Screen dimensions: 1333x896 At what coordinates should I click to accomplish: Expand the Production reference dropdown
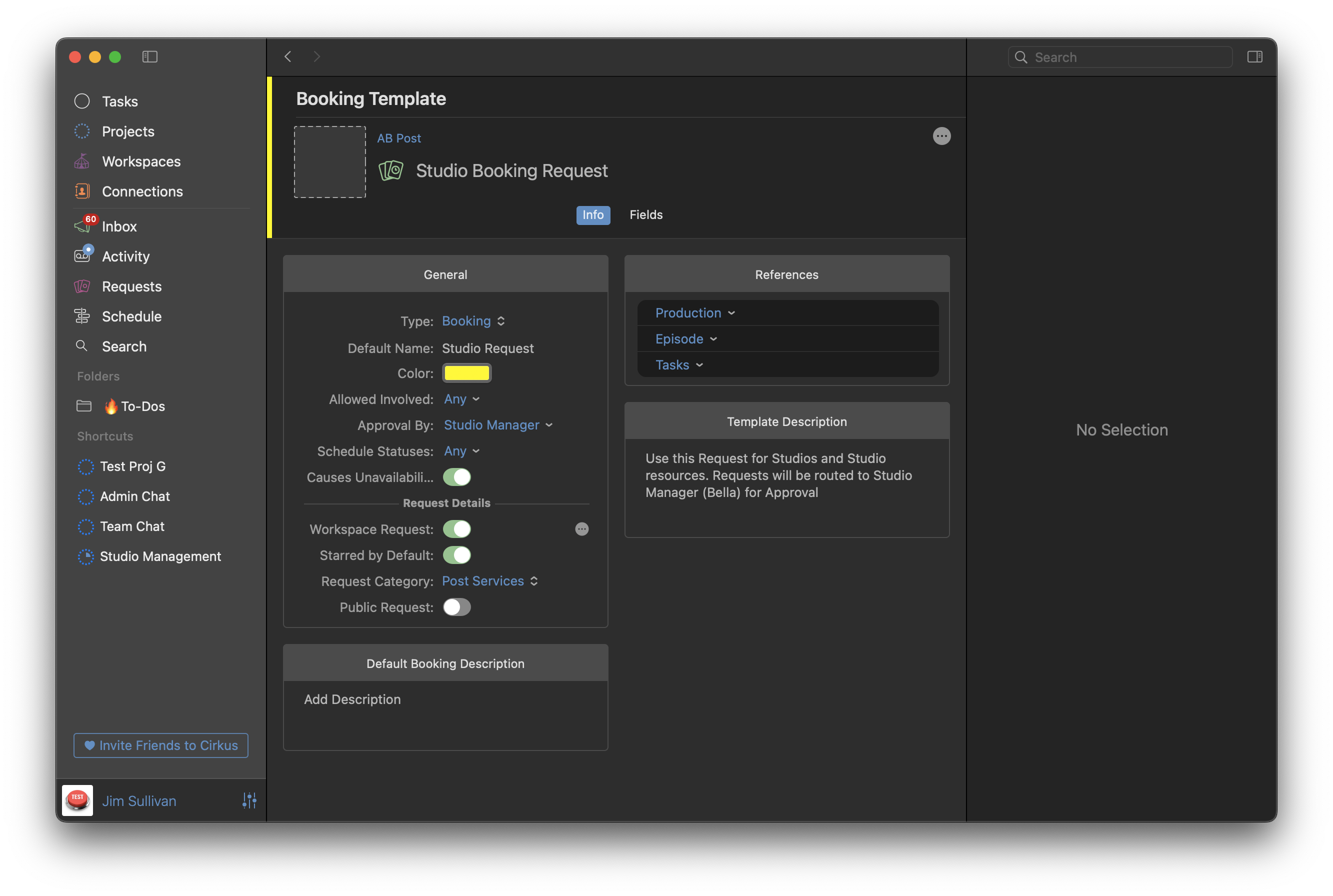point(695,313)
